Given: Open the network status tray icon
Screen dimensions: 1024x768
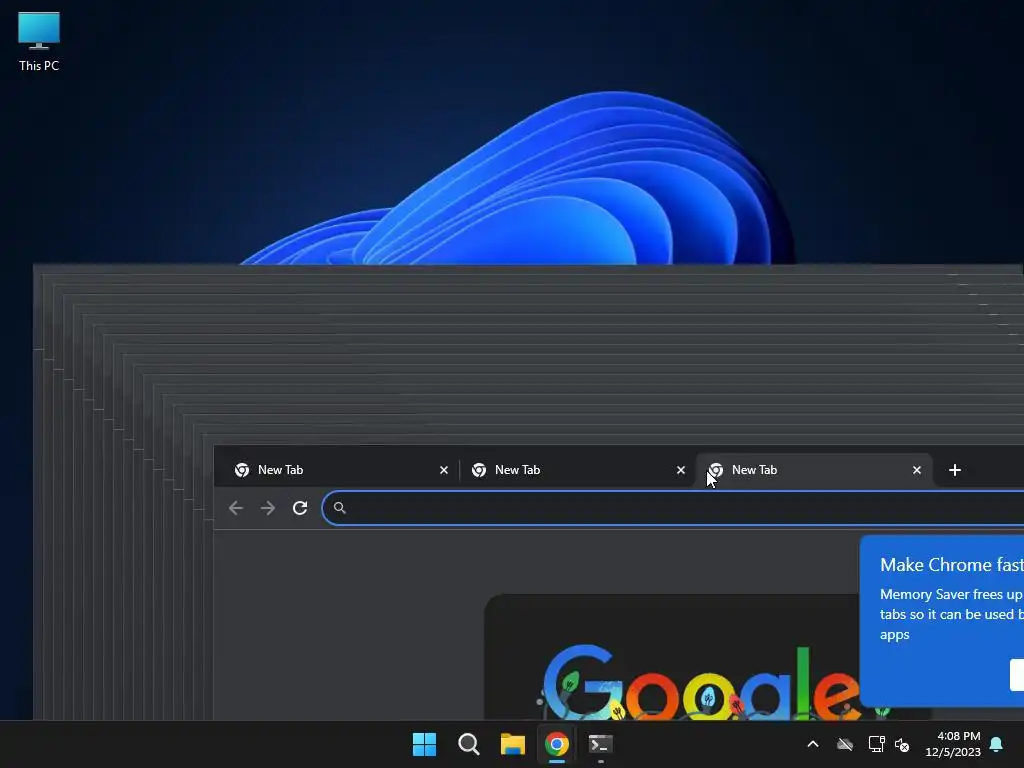Looking at the screenshot, I should click(x=876, y=744).
